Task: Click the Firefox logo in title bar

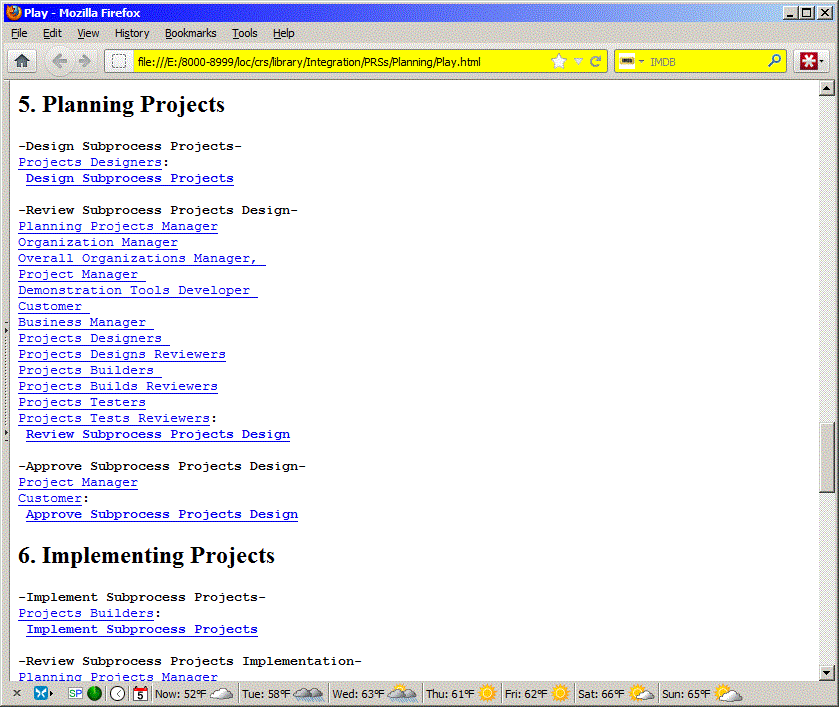Action: point(14,12)
